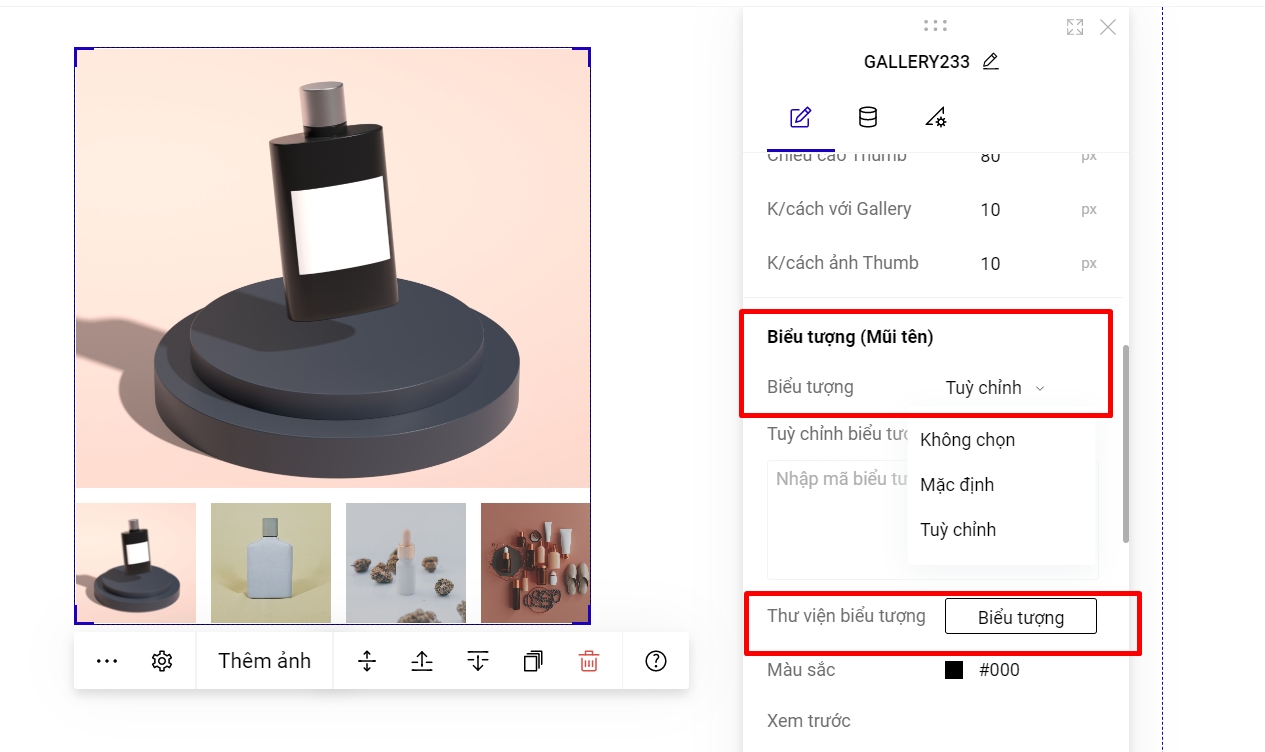Image resolution: width=1265 pixels, height=752 pixels.
Task: Select the edit content tab
Action: click(x=800, y=118)
